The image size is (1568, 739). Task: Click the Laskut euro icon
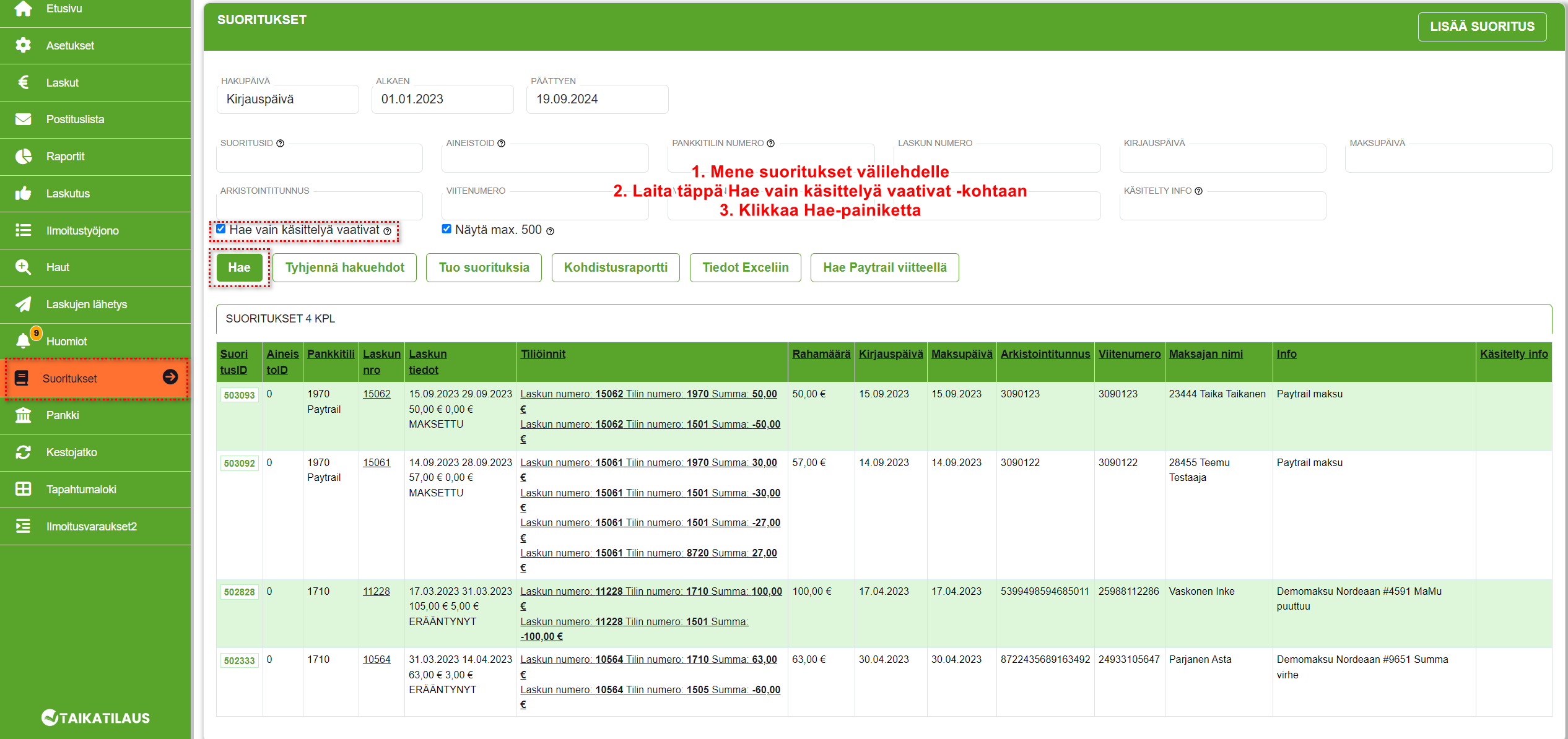[23, 82]
